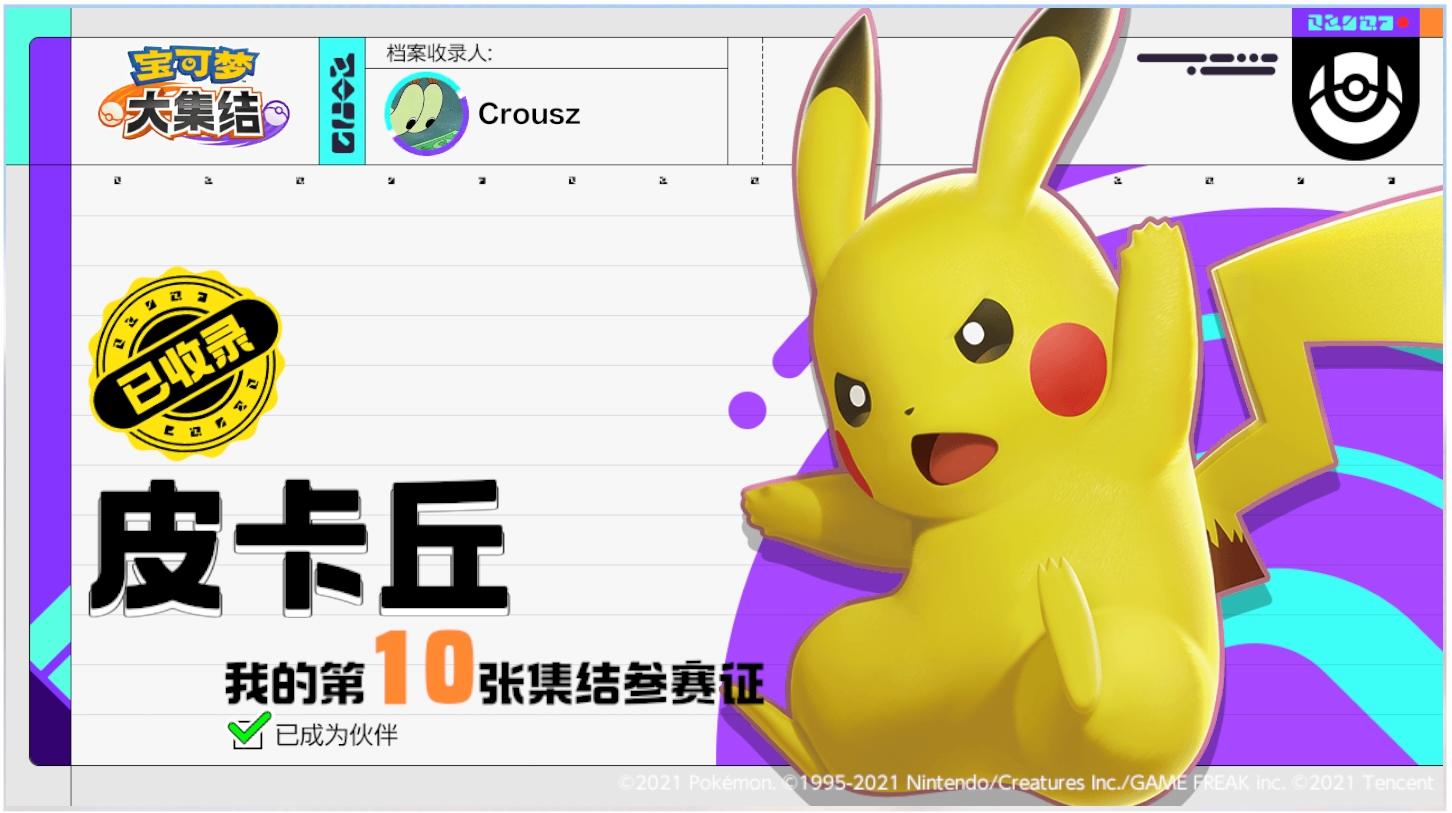The image size is (1452, 813).
Task: Click the copyright Nintendo/Creatures notice text
Action: click(1025, 783)
